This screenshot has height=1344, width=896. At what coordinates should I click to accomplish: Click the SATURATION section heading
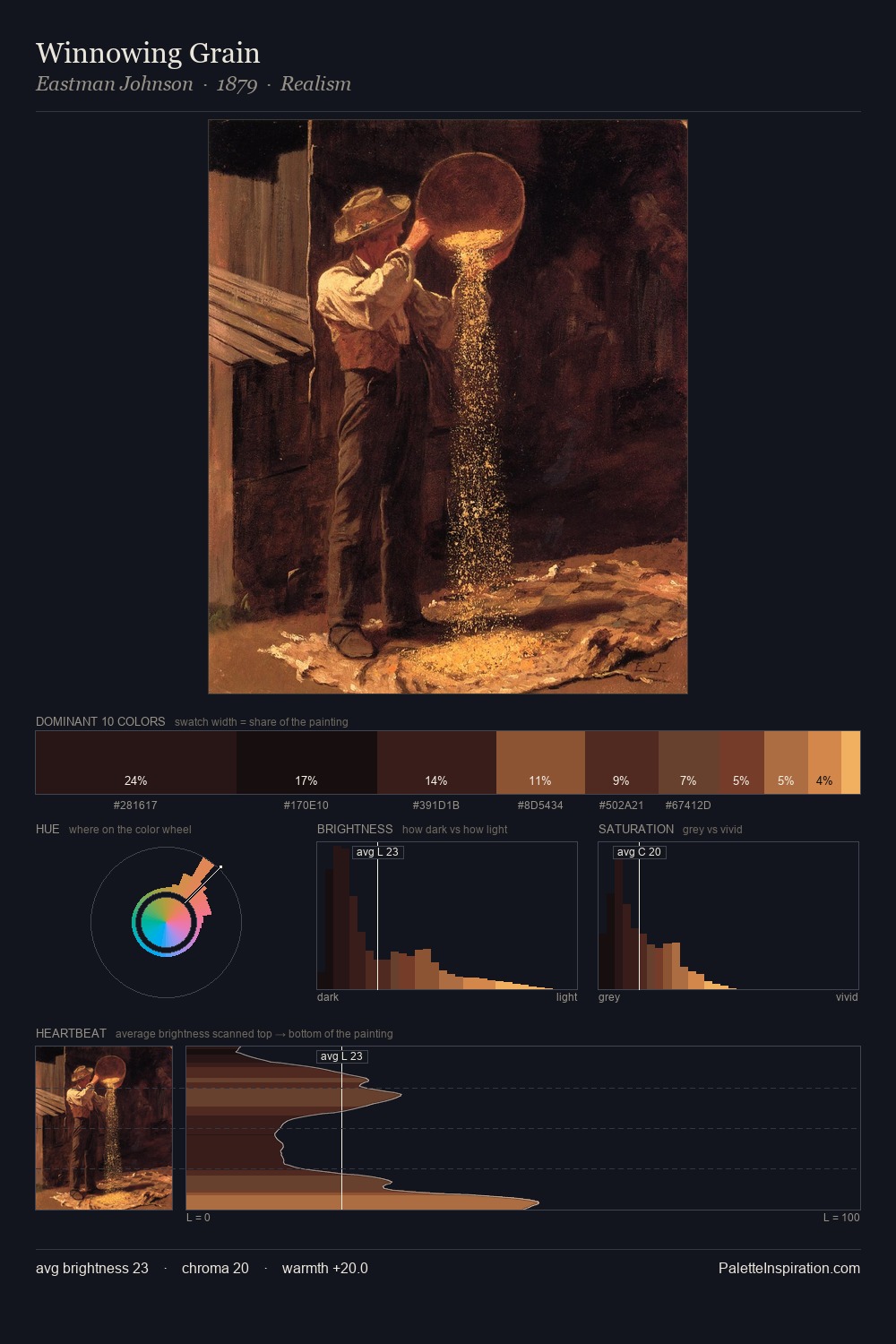coord(636,829)
